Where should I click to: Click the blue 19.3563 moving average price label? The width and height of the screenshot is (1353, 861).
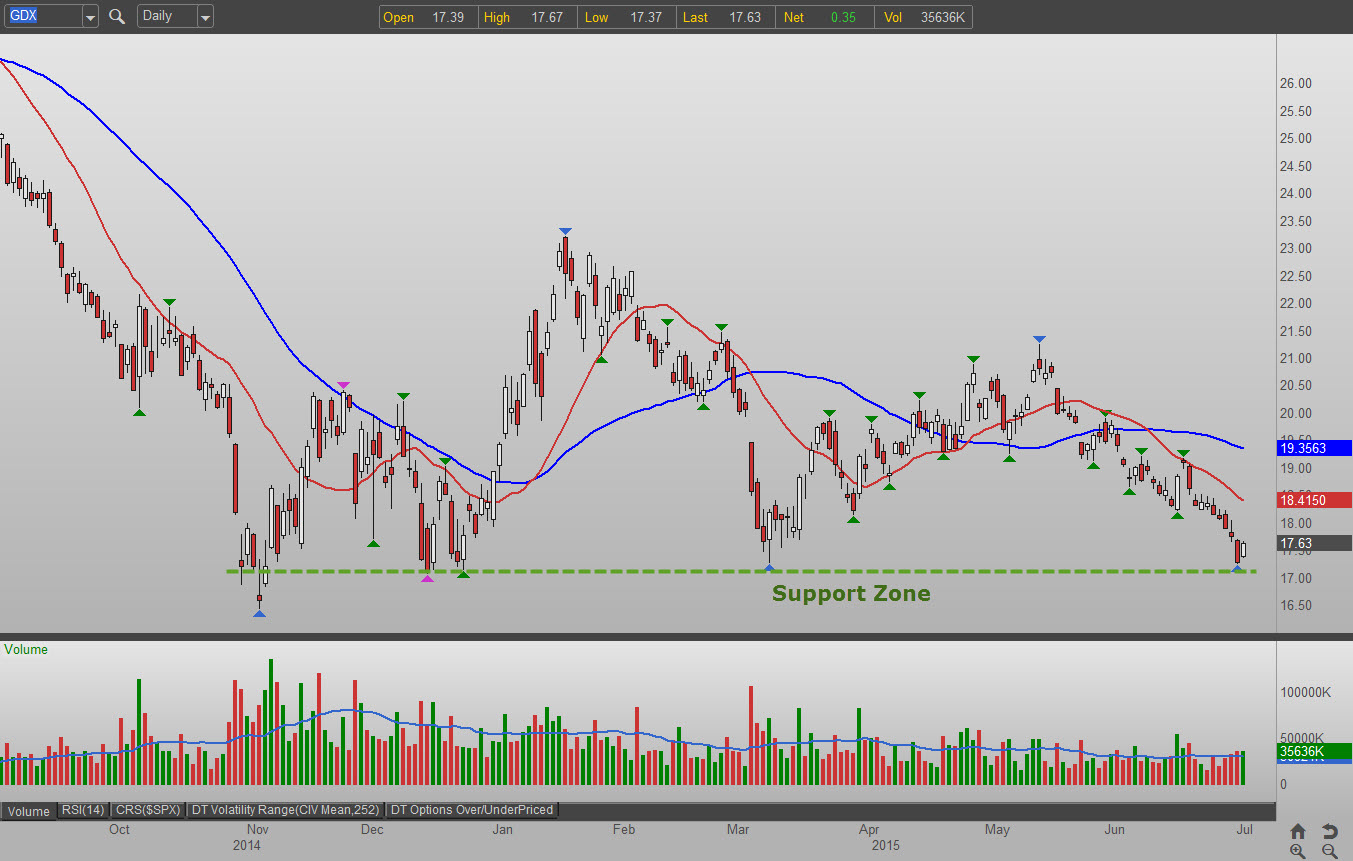1314,448
